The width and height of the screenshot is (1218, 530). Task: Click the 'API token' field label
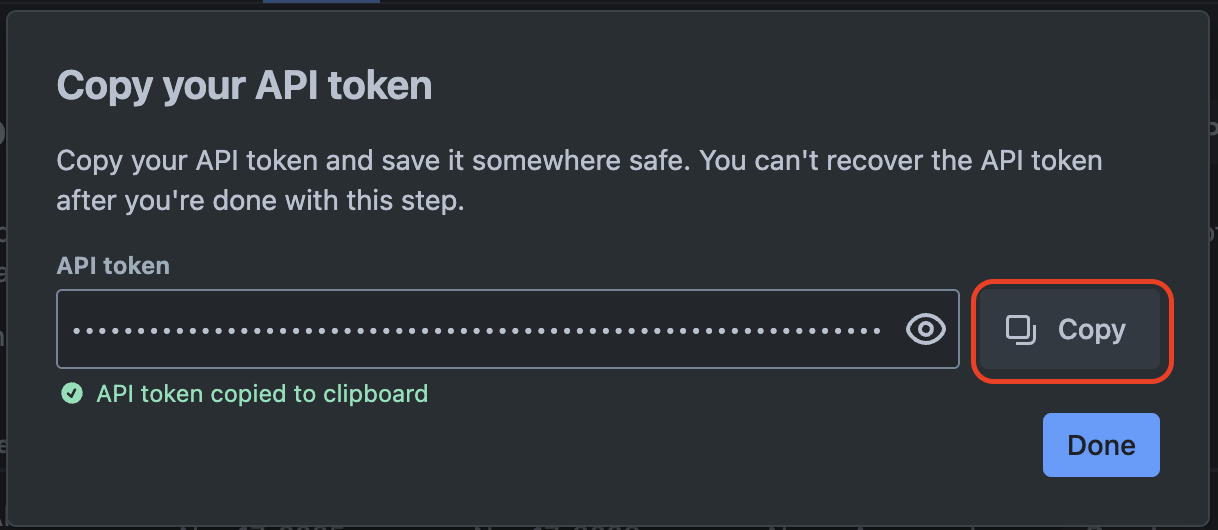click(113, 266)
